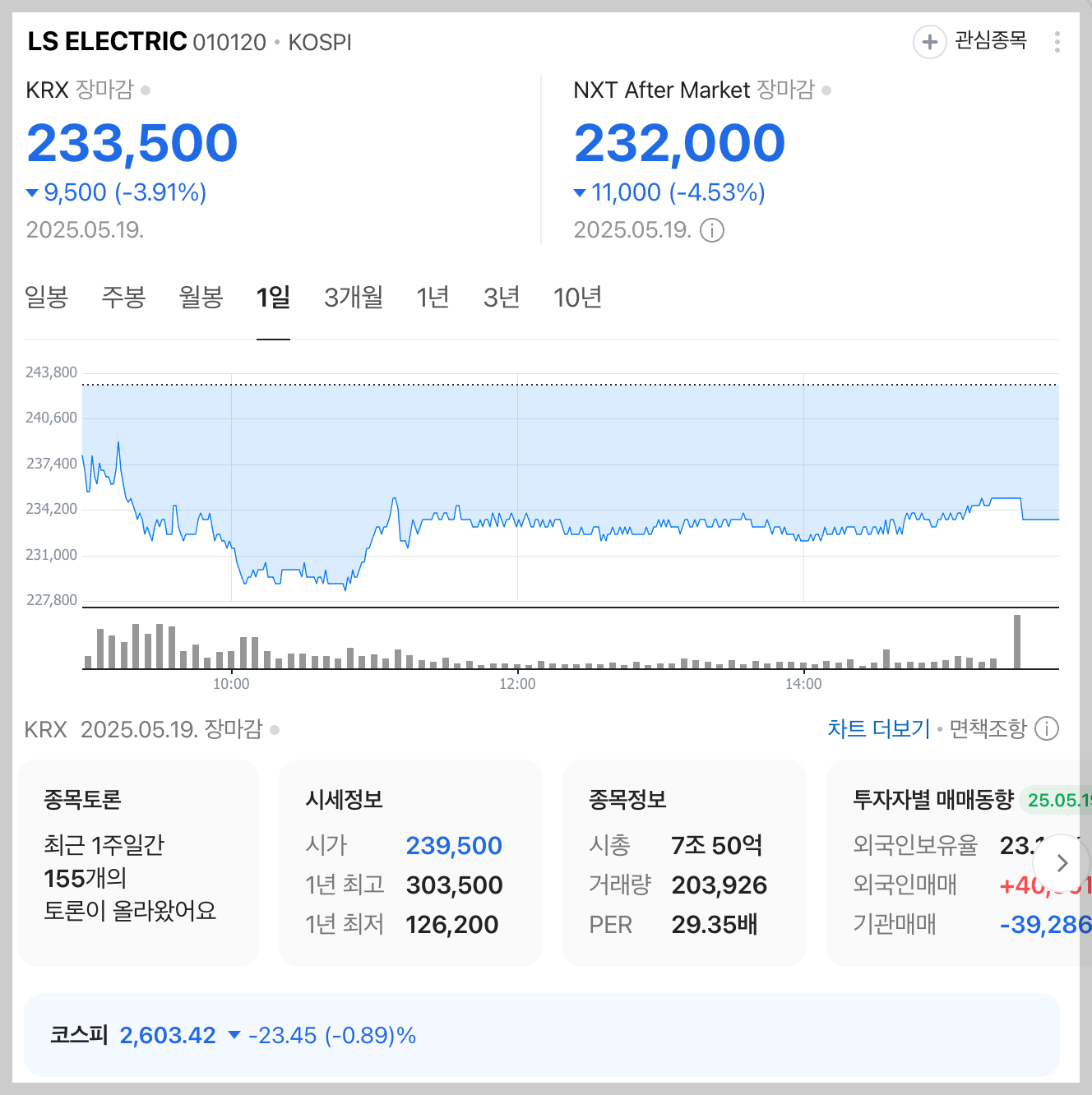Click the 시총 value 7조 50억

[717, 846]
